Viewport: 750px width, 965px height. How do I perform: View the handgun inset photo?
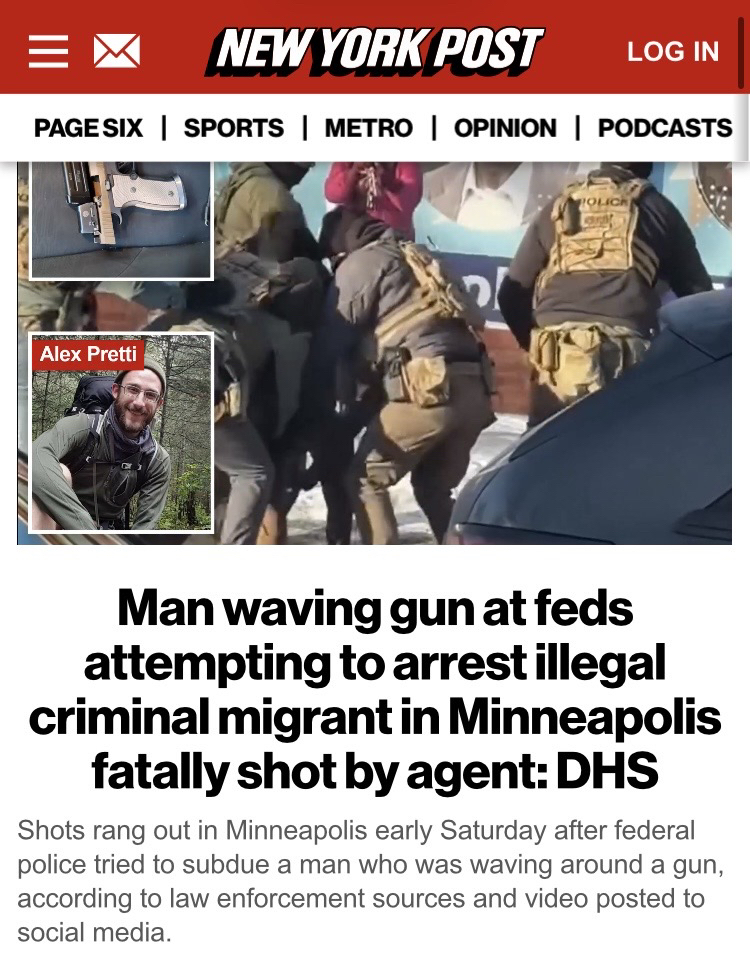pyautogui.click(x=121, y=220)
